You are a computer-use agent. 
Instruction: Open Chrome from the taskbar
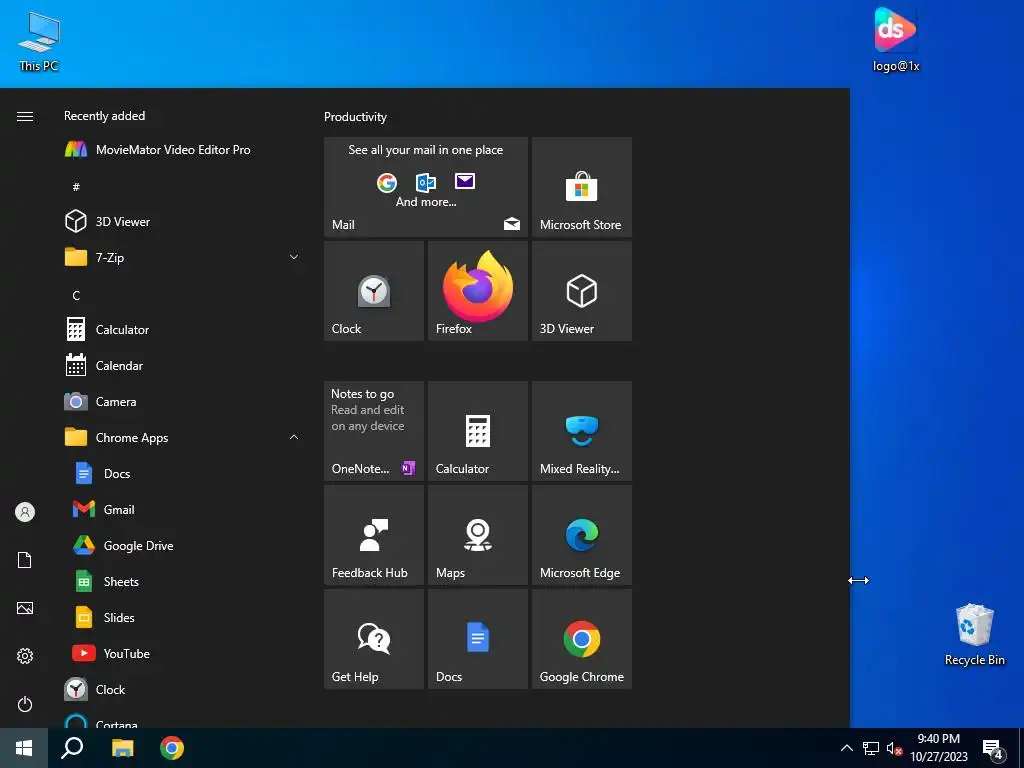[x=172, y=748]
